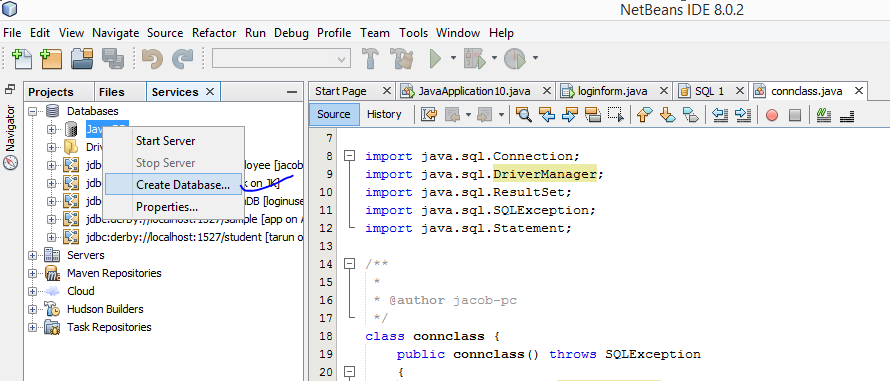Open the Navigator side panel
Screen dimensions: 890x381
point(10,136)
